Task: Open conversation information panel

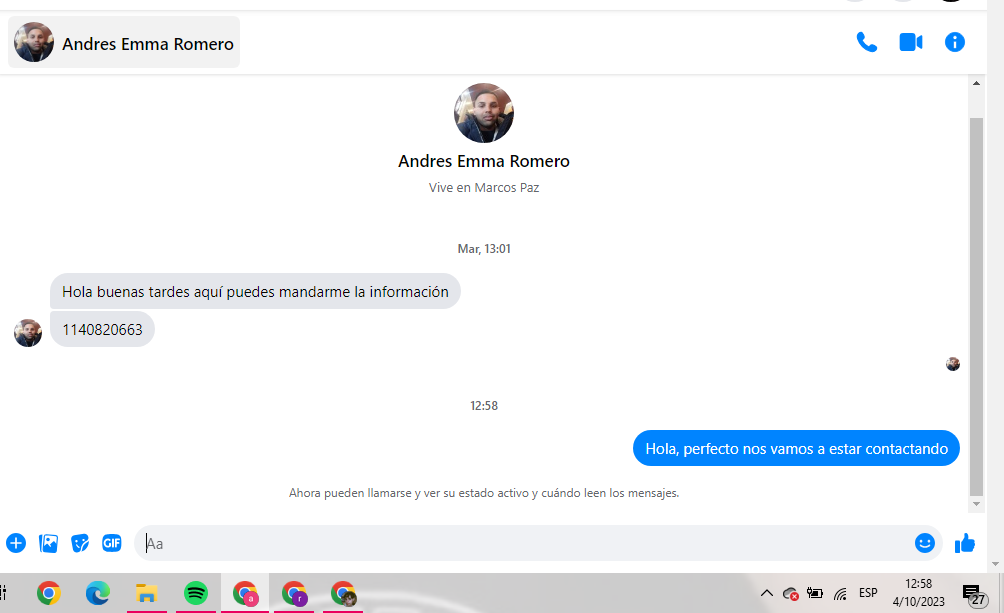Action: [x=955, y=42]
